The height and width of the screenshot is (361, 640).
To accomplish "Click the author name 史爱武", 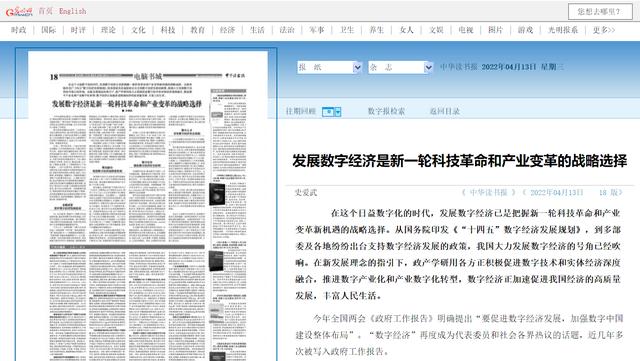I will coord(306,192).
